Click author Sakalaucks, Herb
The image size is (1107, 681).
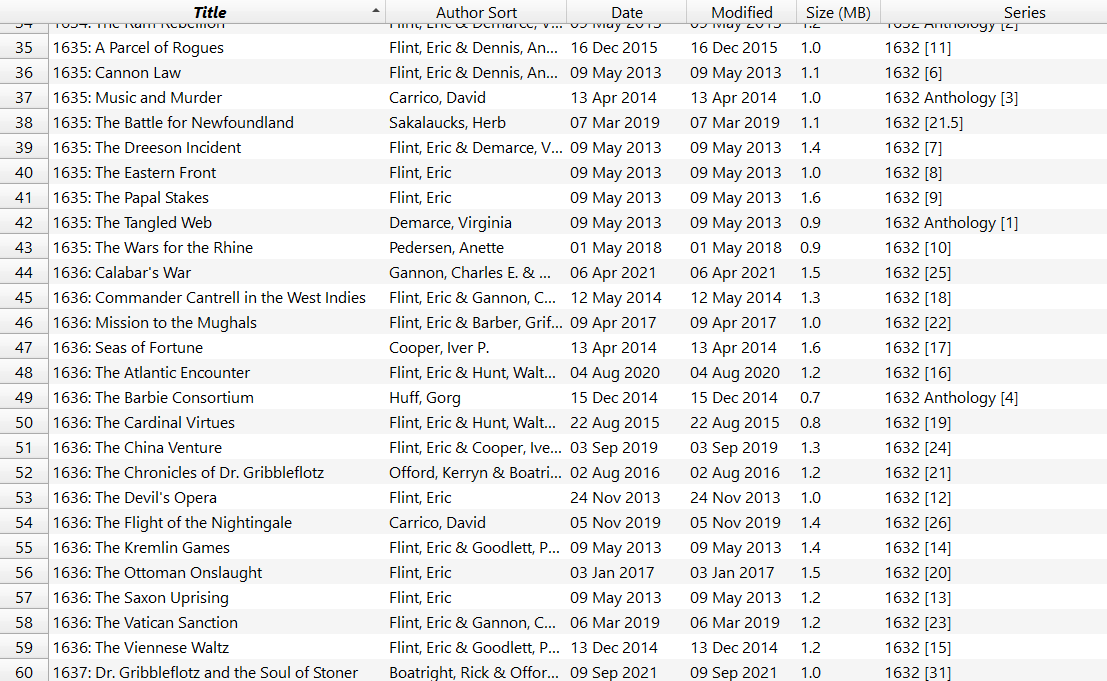coord(448,123)
